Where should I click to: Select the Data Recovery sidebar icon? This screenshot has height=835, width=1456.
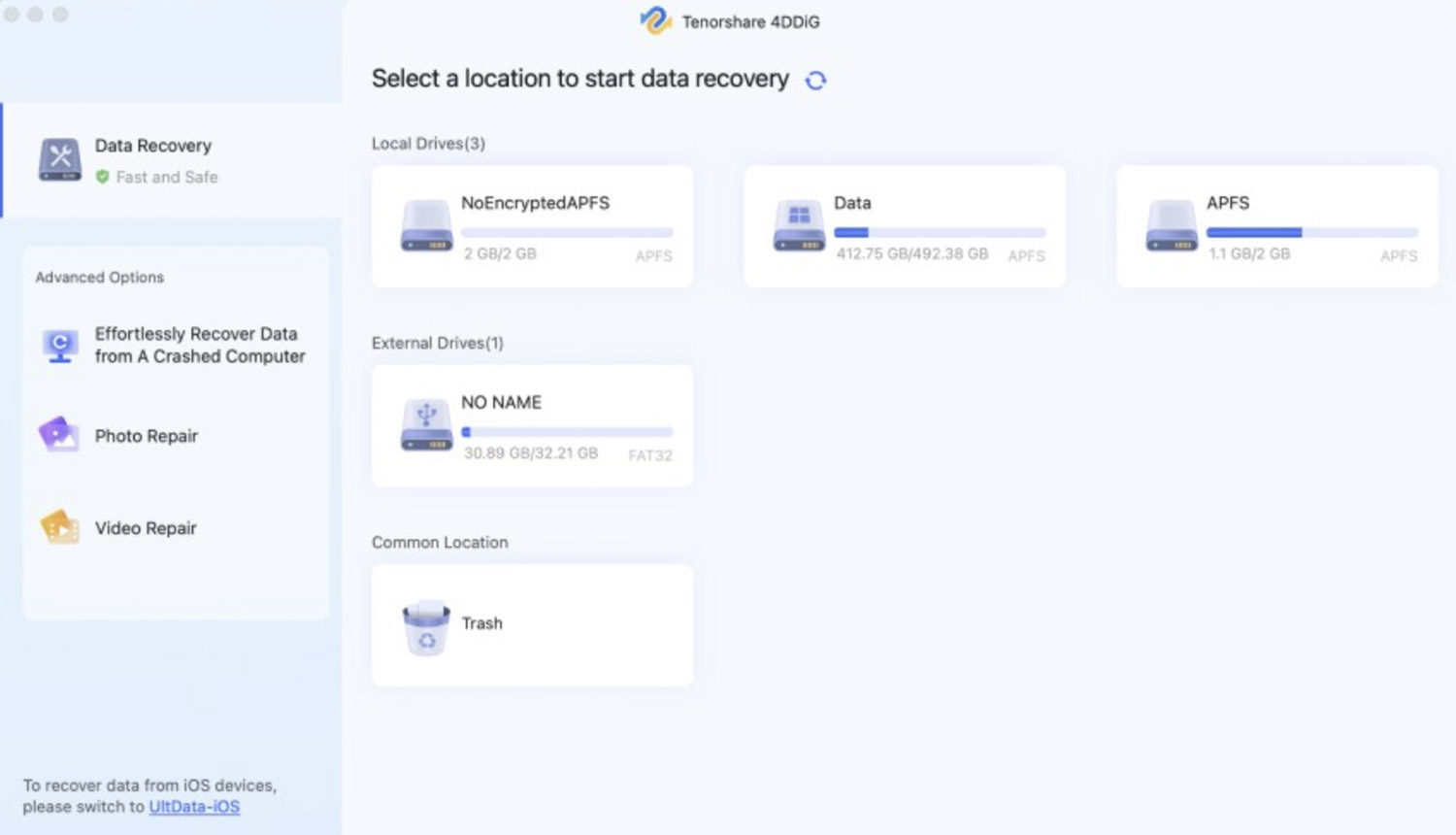[x=60, y=160]
